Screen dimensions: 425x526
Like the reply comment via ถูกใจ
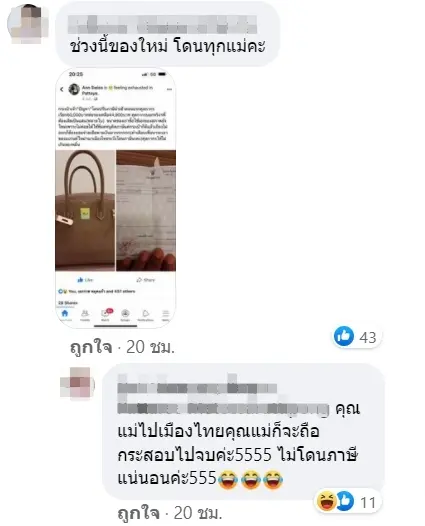(x=138, y=513)
